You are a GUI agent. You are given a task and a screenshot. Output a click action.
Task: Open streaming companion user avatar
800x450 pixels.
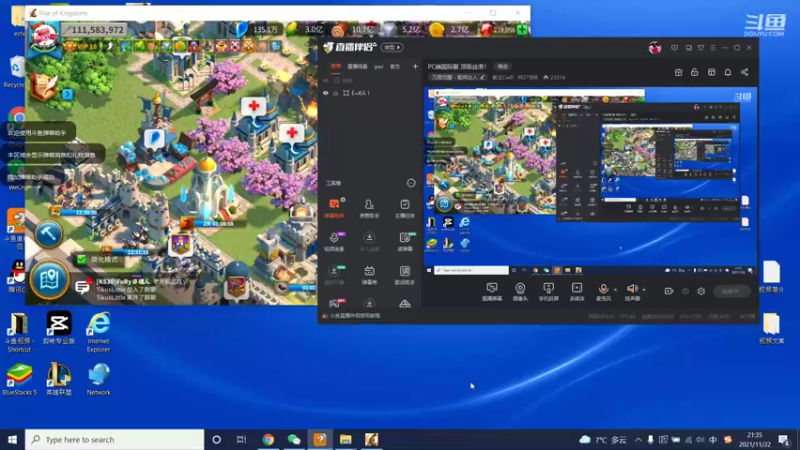655,48
